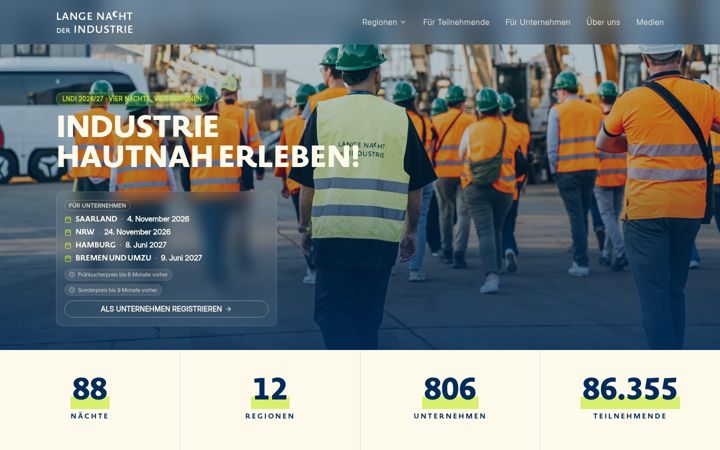The height and width of the screenshot is (450, 720).
Task: Click the date 24. November 2026
Action: coord(137,232)
